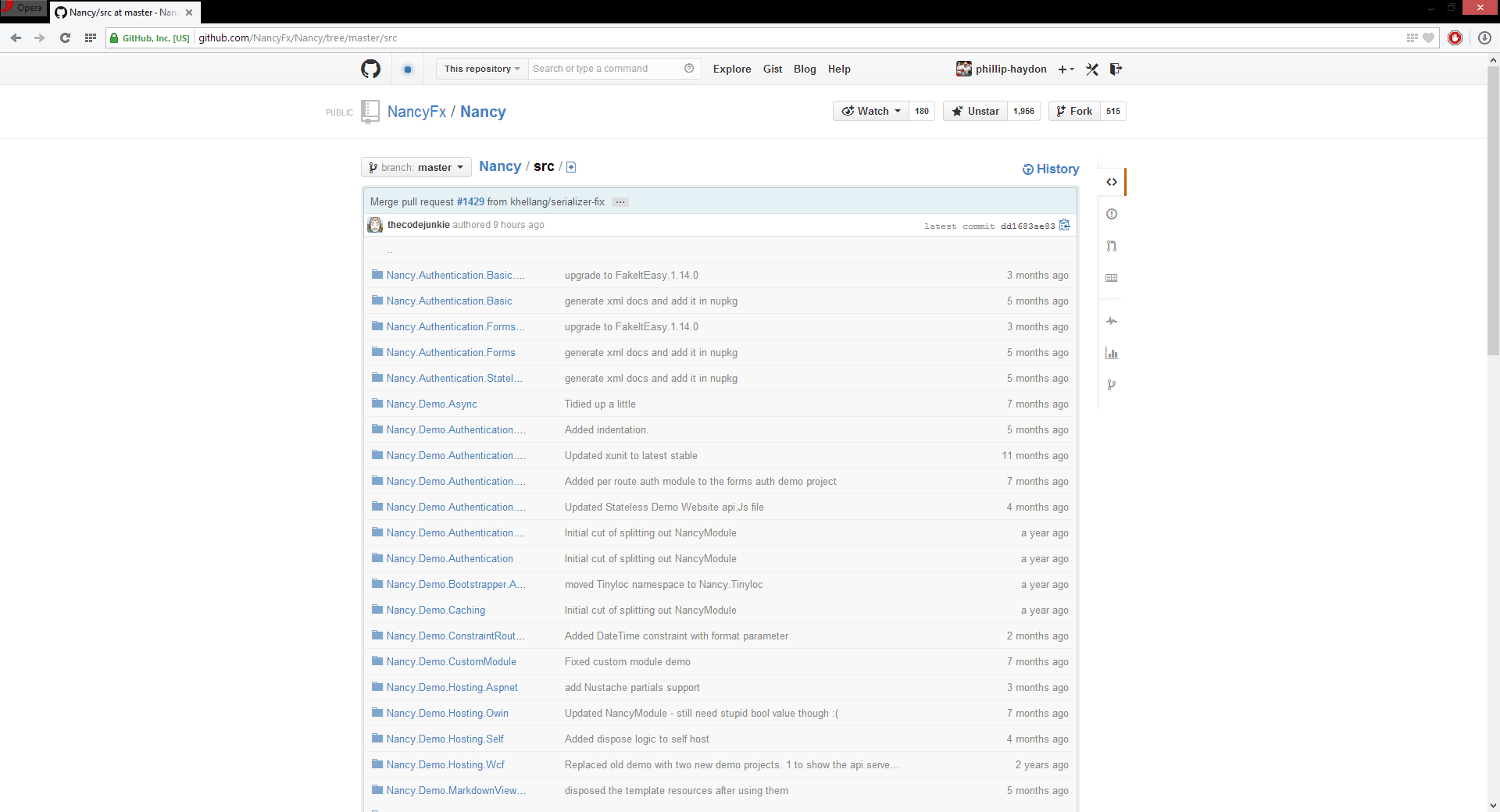Image resolution: width=1500 pixels, height=812 pixels.
Task: Click the GitHub octocat logo
Action: 370,69
